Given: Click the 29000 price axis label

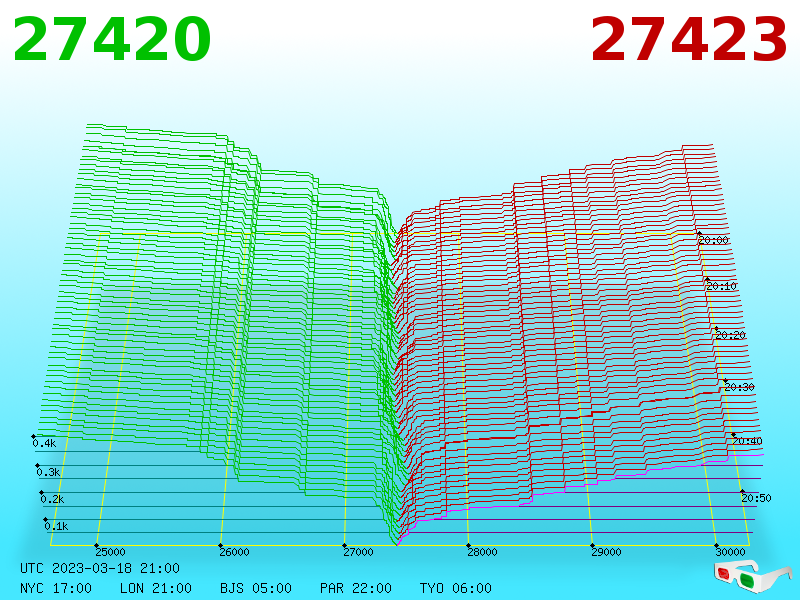Looking at the screenshot, I should pos(606,552).
